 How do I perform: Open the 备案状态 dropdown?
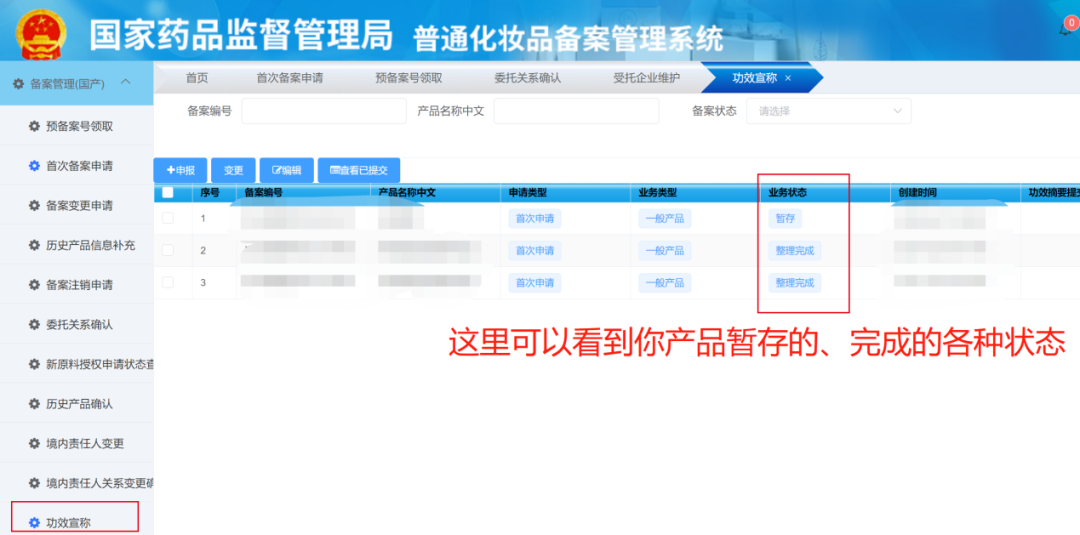(829, 111)
